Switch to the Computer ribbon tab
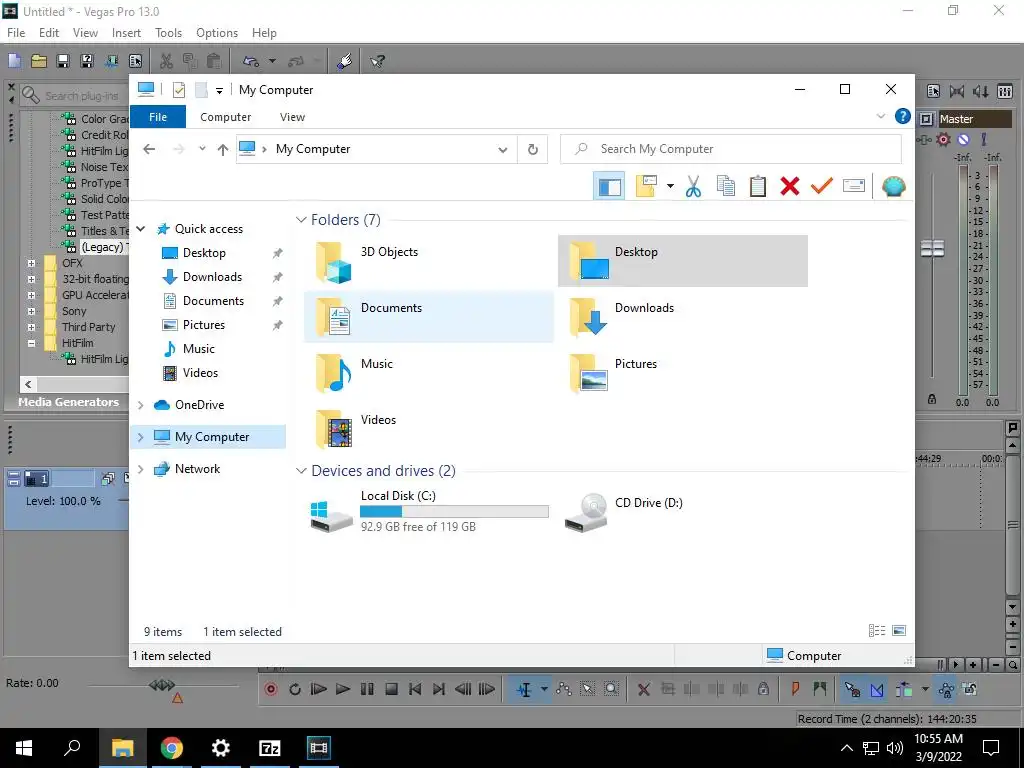This screenshot has width=1024, height=768. 225,117
